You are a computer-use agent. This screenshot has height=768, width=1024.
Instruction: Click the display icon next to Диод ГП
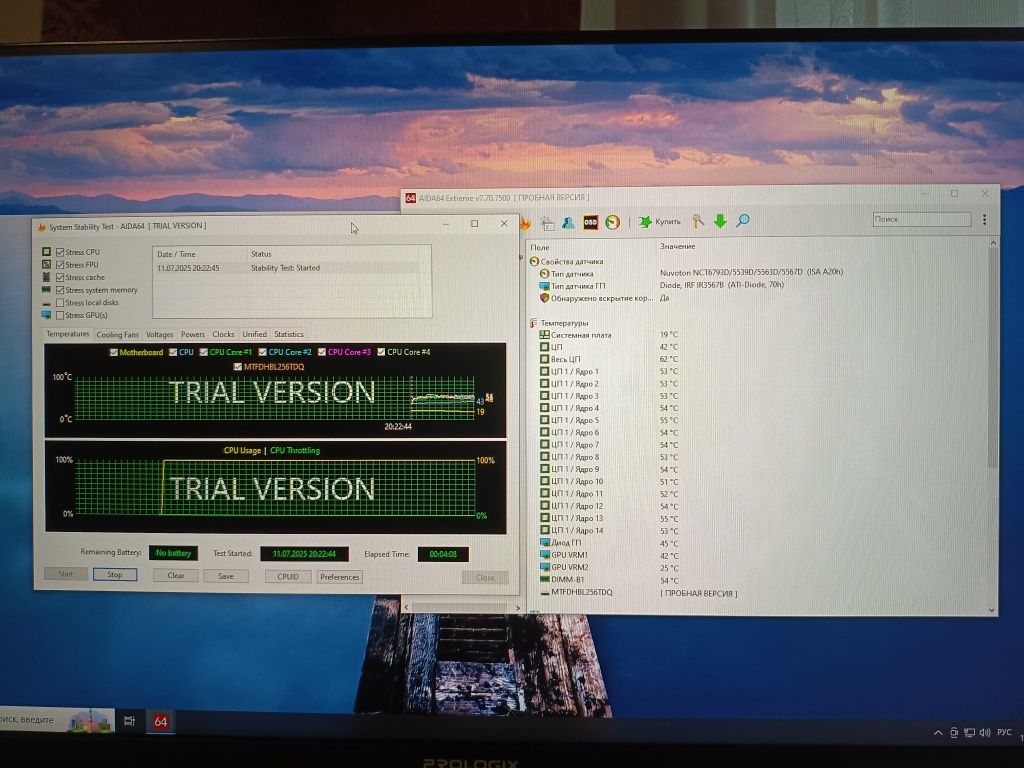tap(545, 542)
